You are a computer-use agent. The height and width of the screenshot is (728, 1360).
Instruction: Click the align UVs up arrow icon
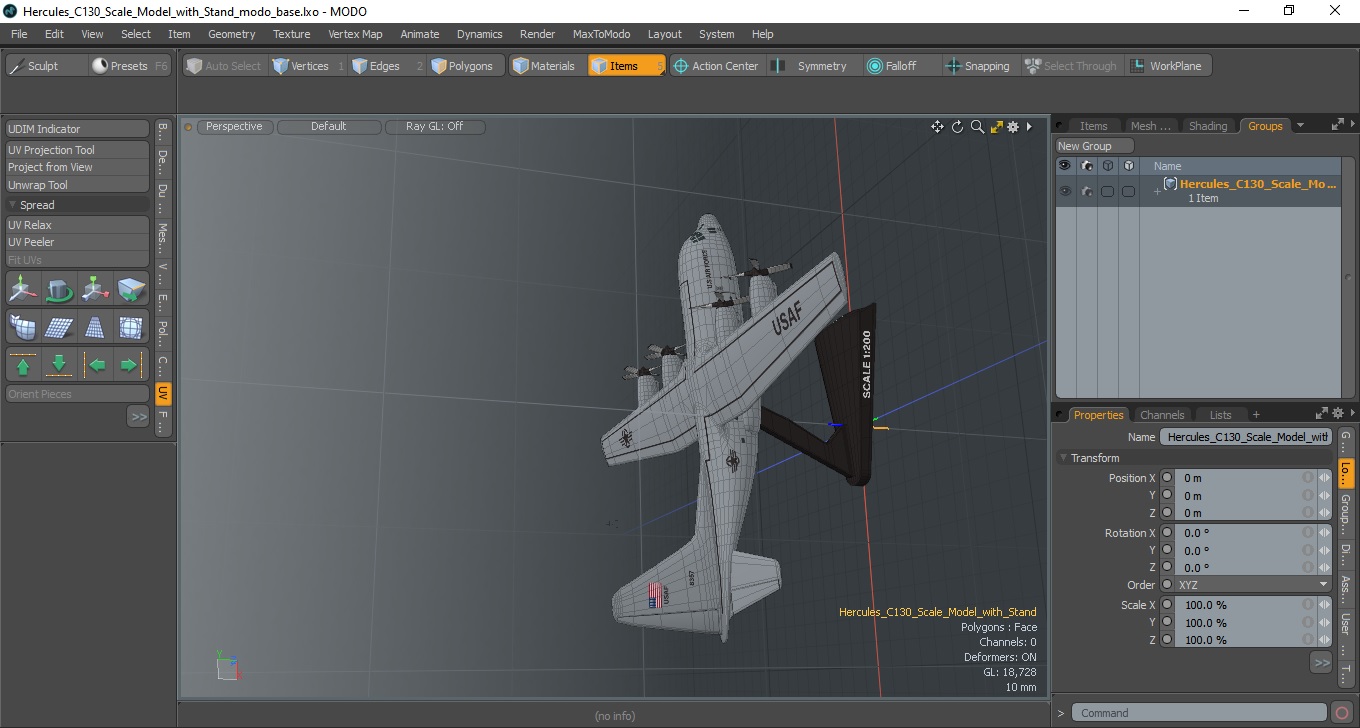[24, 365]
